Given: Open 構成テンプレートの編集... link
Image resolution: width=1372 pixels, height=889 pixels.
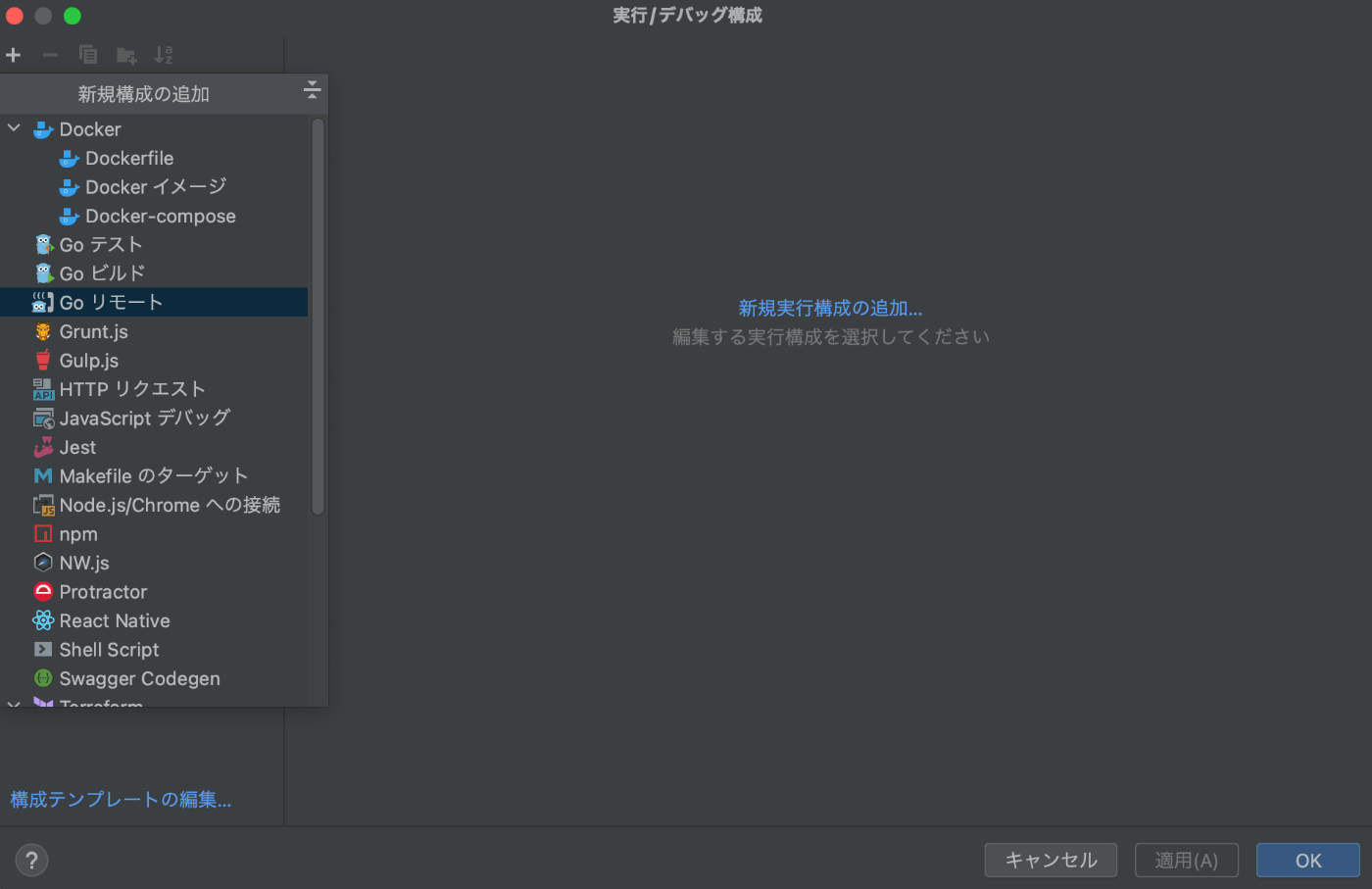Looking at the screenshot, I should point(121,800).
